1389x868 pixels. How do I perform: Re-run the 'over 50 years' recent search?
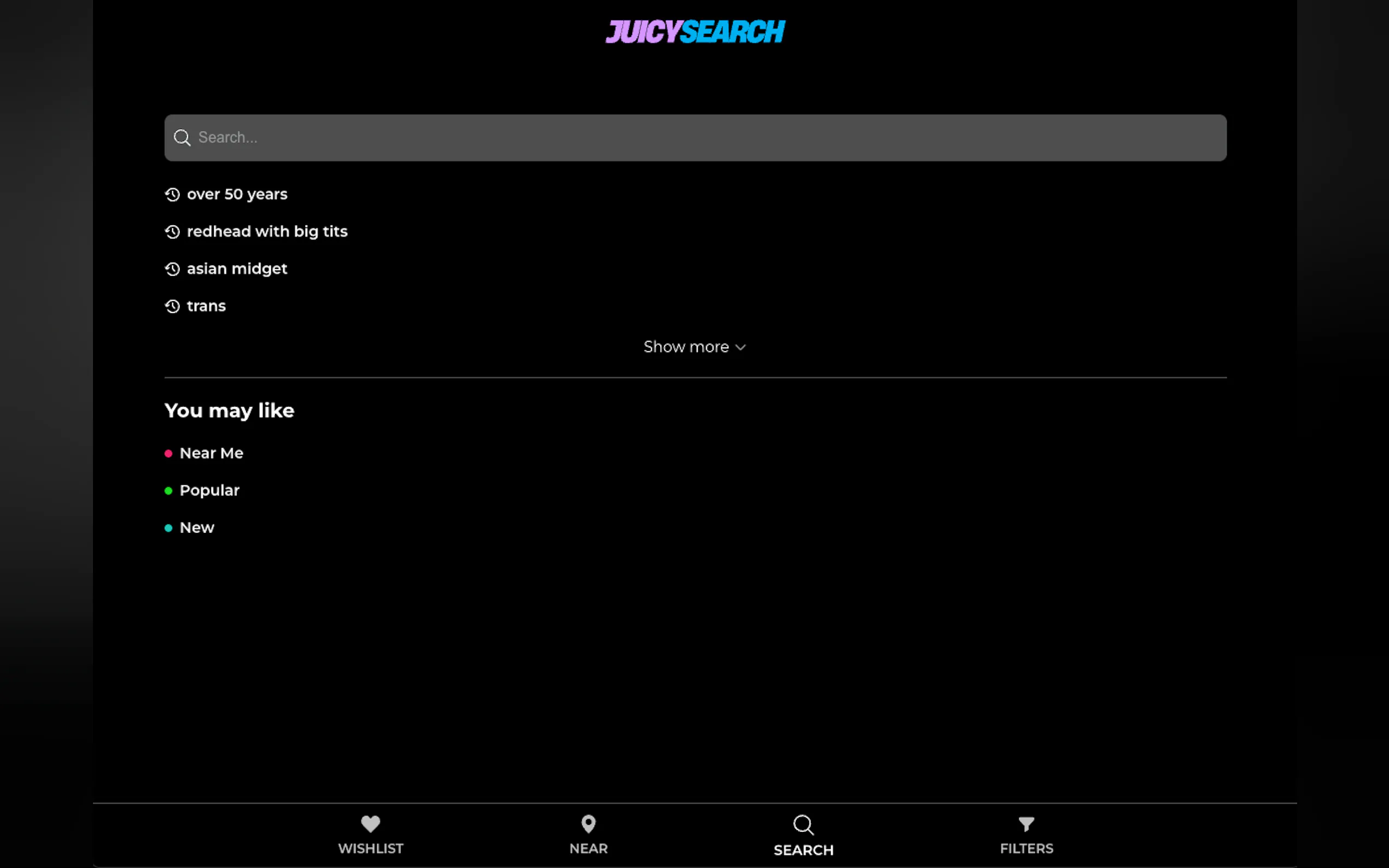coord(237,195)
